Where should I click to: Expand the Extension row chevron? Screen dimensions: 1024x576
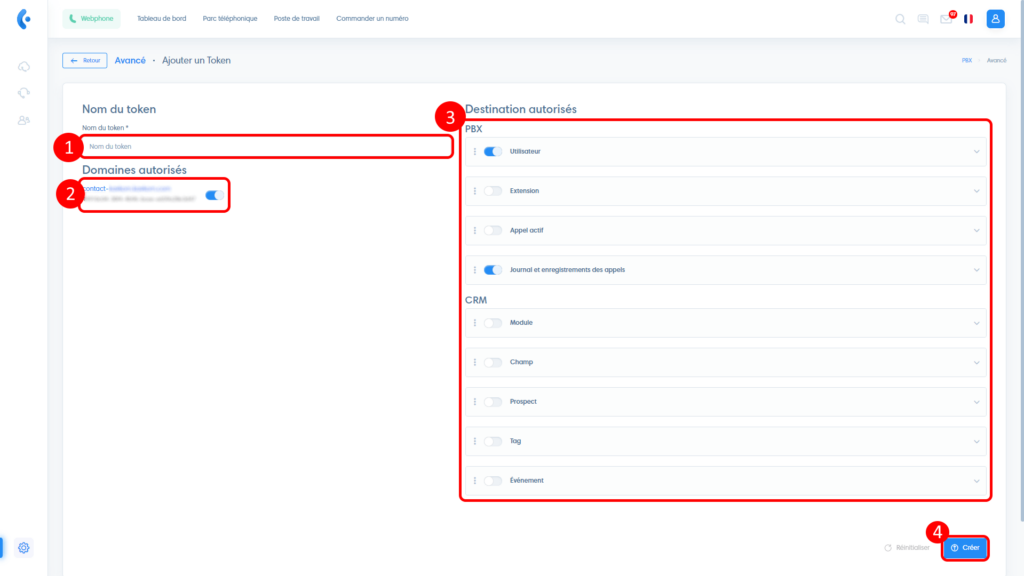pos(976,191)
